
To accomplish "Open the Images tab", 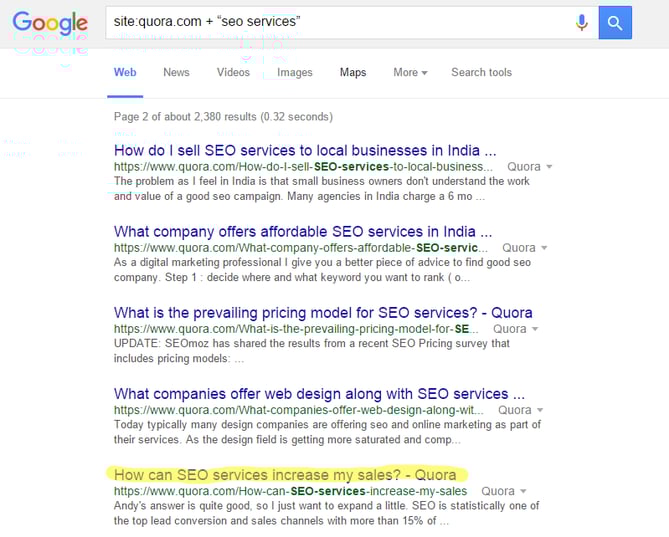I will [x=295, y=73].
